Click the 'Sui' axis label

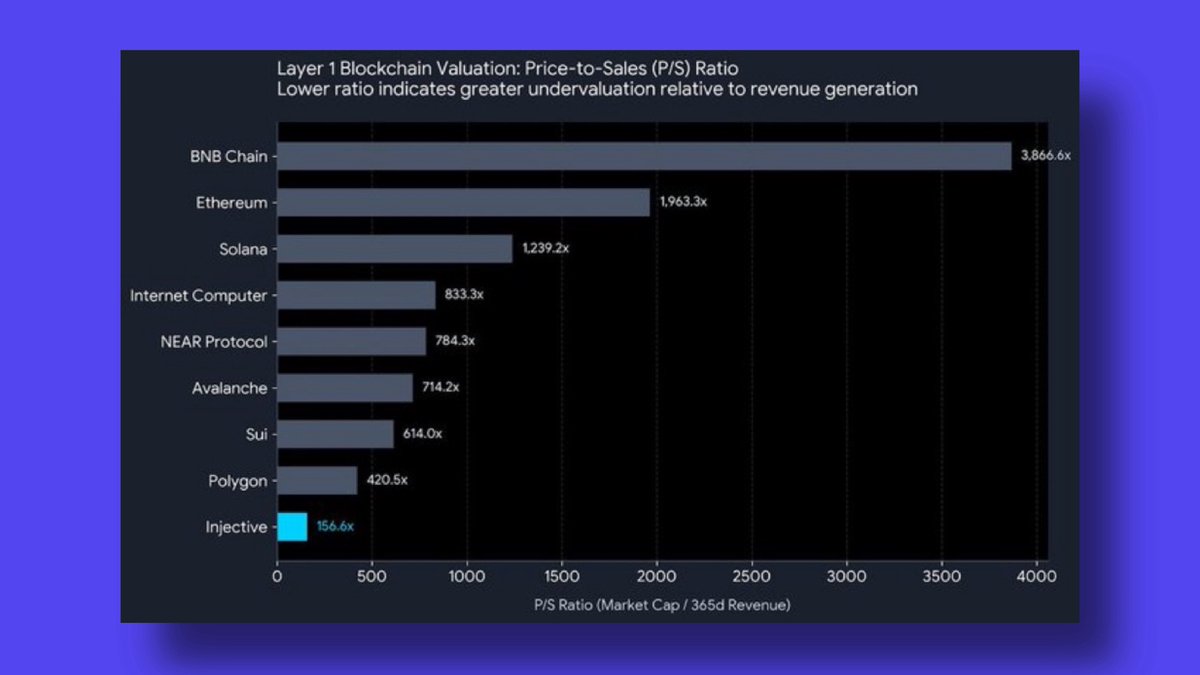tap(256, 435)
